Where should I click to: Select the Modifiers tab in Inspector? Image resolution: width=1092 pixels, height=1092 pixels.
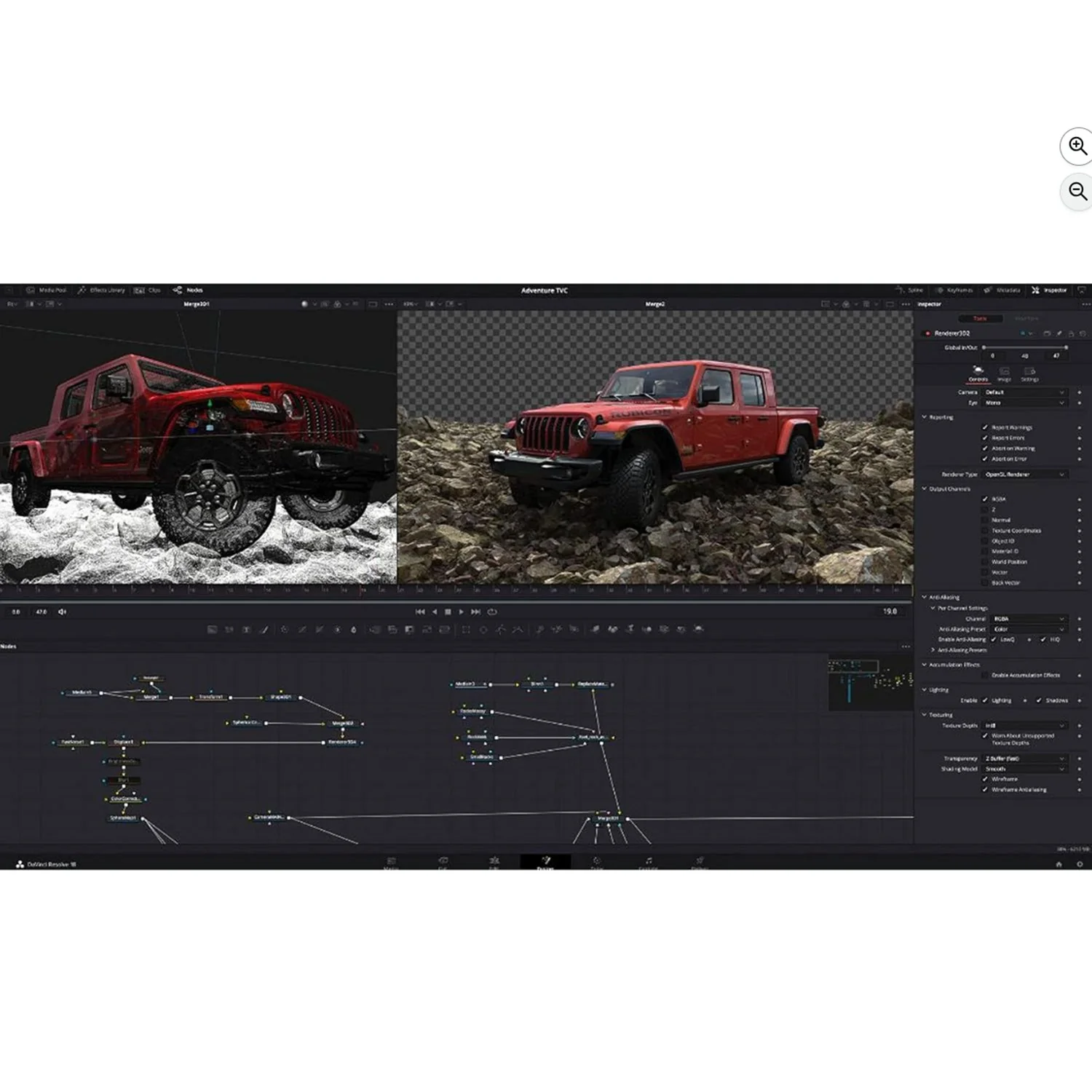(1026, 318)
